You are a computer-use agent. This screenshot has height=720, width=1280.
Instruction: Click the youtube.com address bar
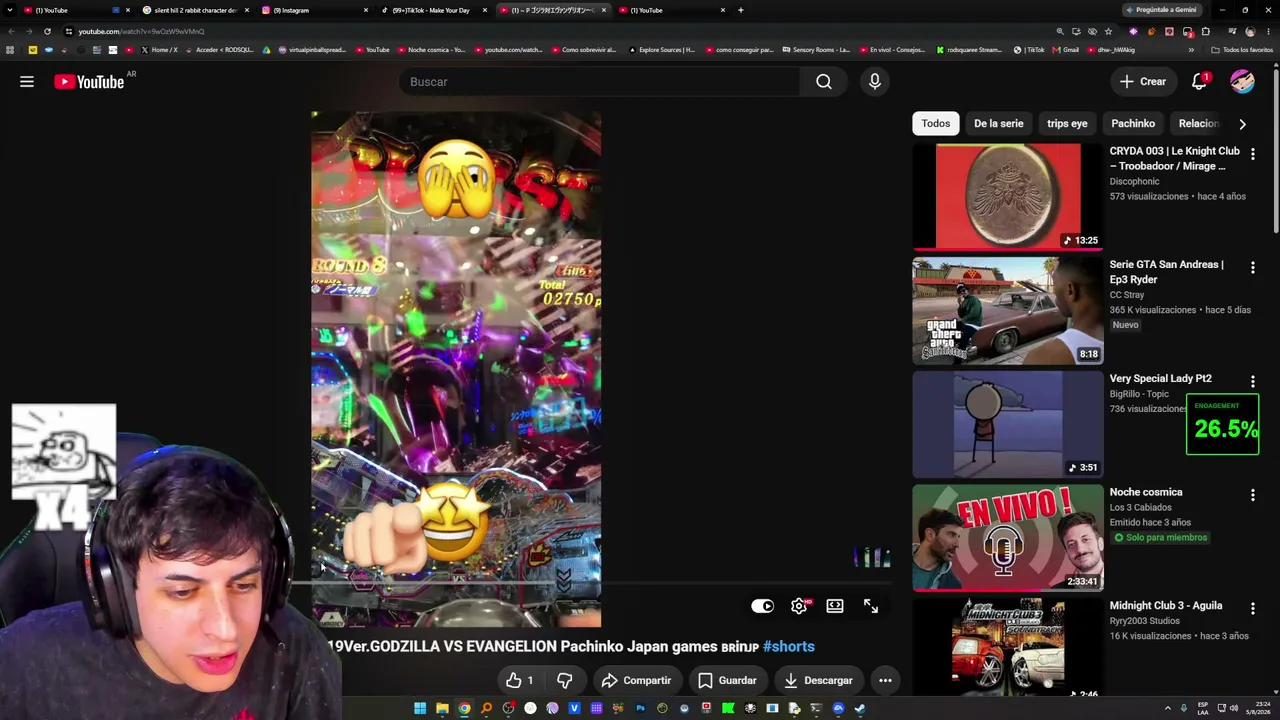pos(540,31)
